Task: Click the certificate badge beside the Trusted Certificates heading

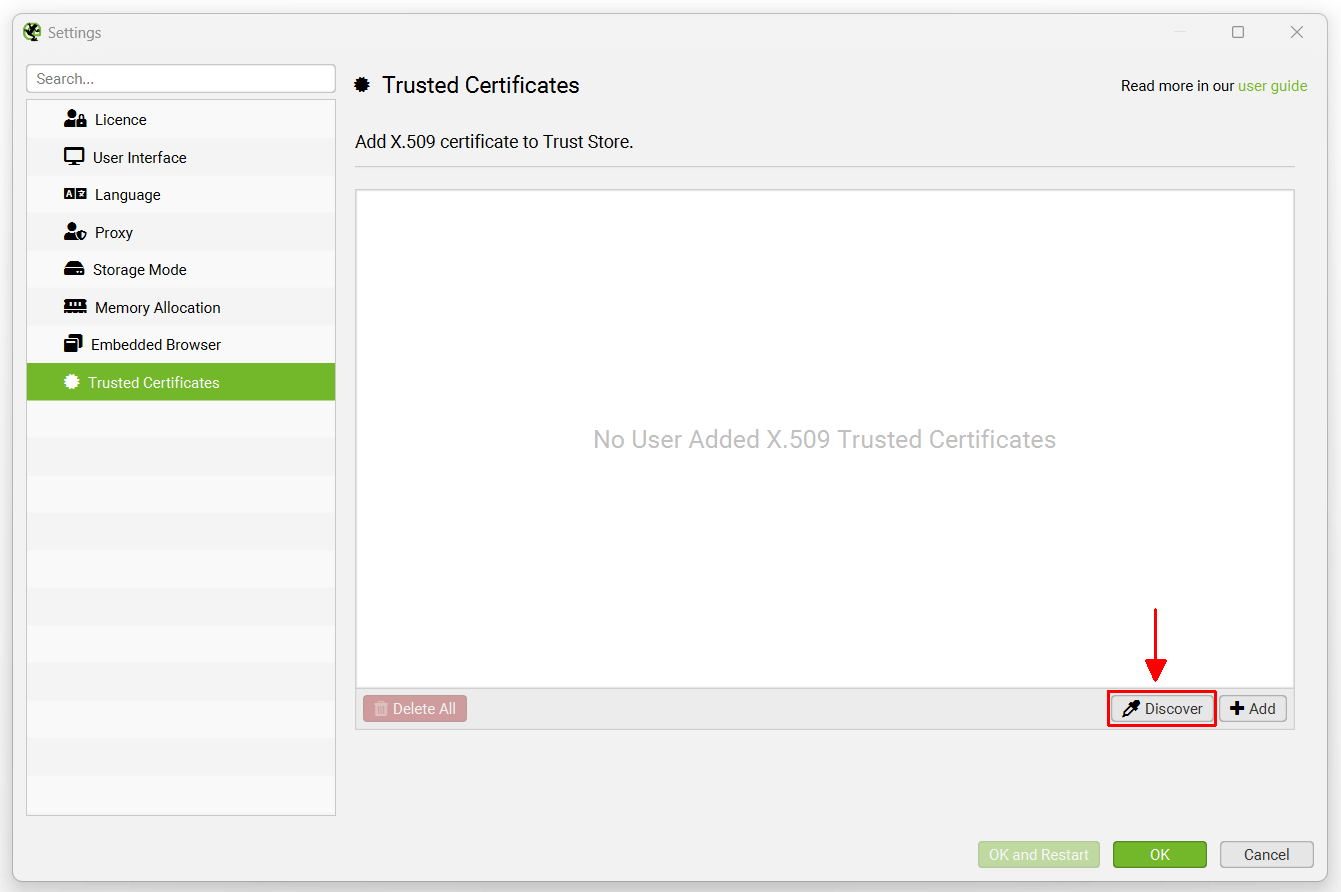Action: coord(362,85)
